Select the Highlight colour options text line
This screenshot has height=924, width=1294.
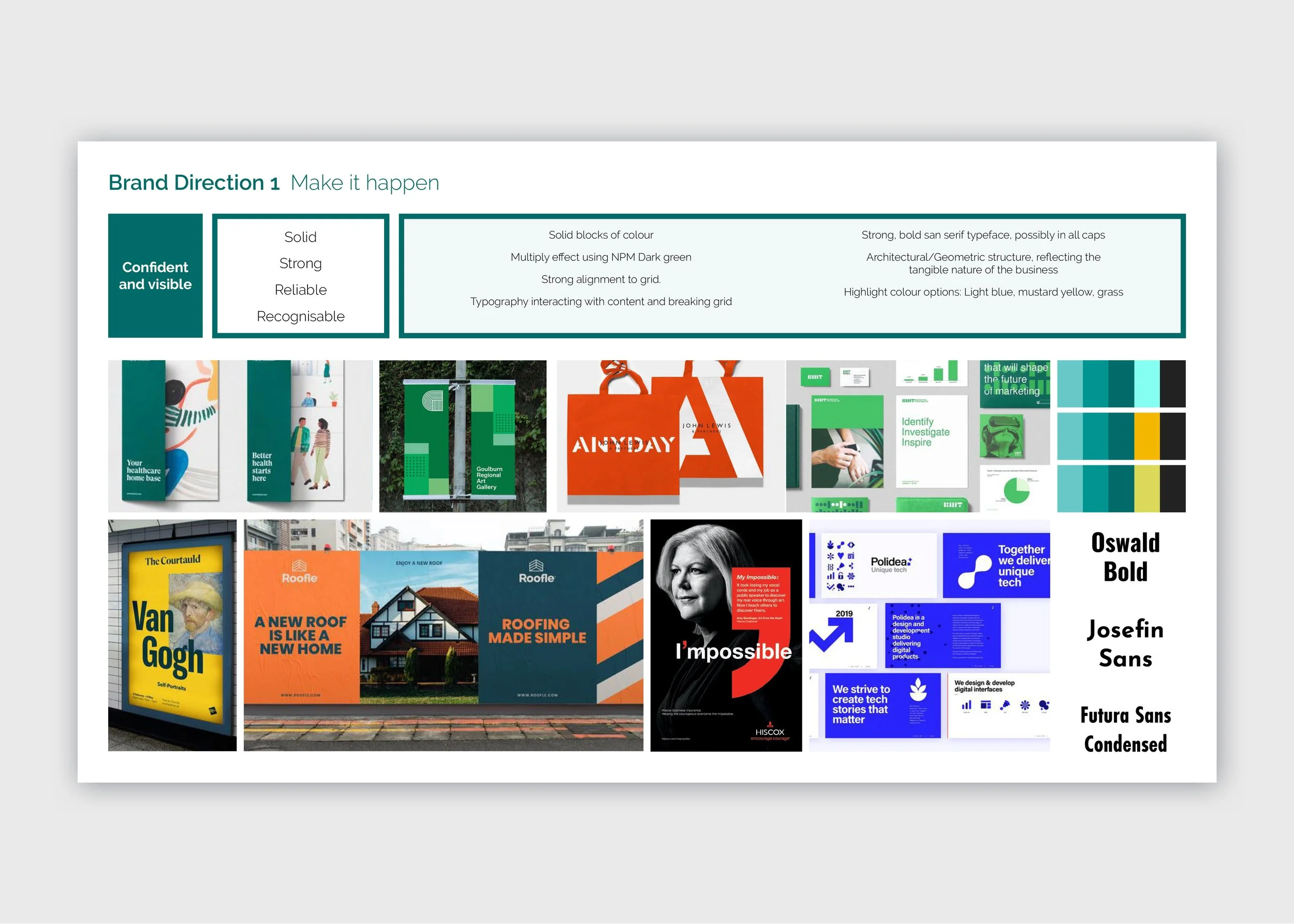coord(983,292)
